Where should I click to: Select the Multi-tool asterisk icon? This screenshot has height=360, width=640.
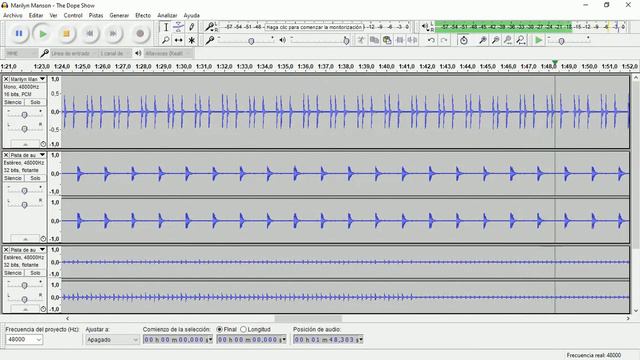pyautogui.click(x=191, y=40)
